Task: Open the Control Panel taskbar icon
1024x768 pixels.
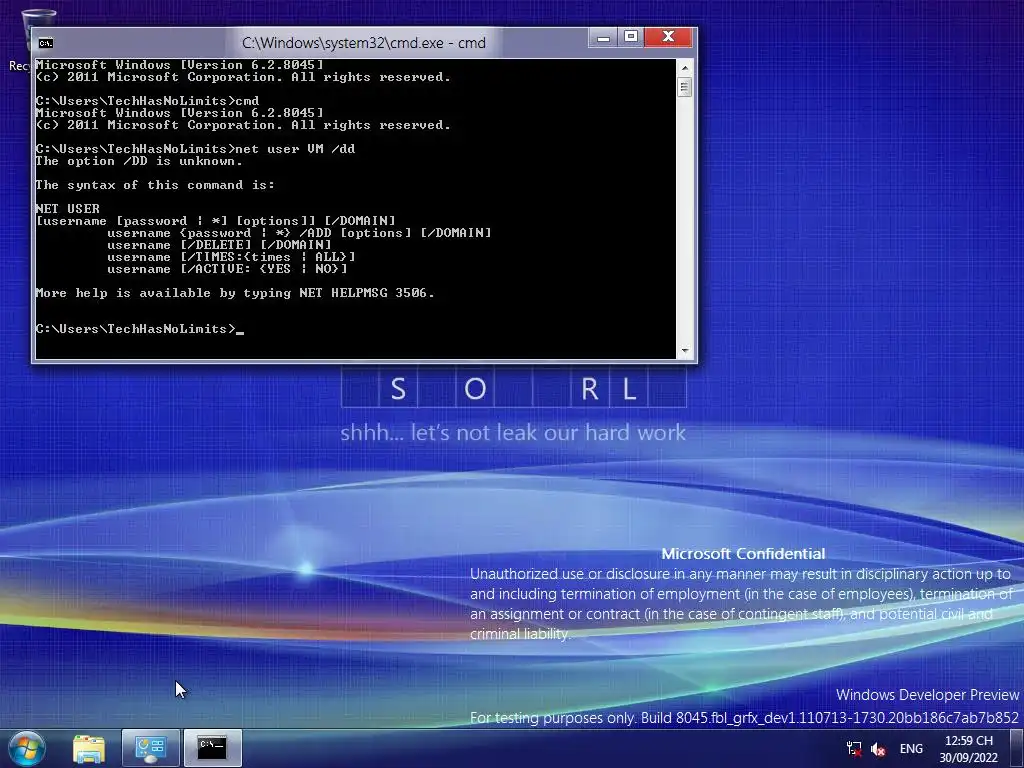Action: pyautogui.click(x=150, y=748)
